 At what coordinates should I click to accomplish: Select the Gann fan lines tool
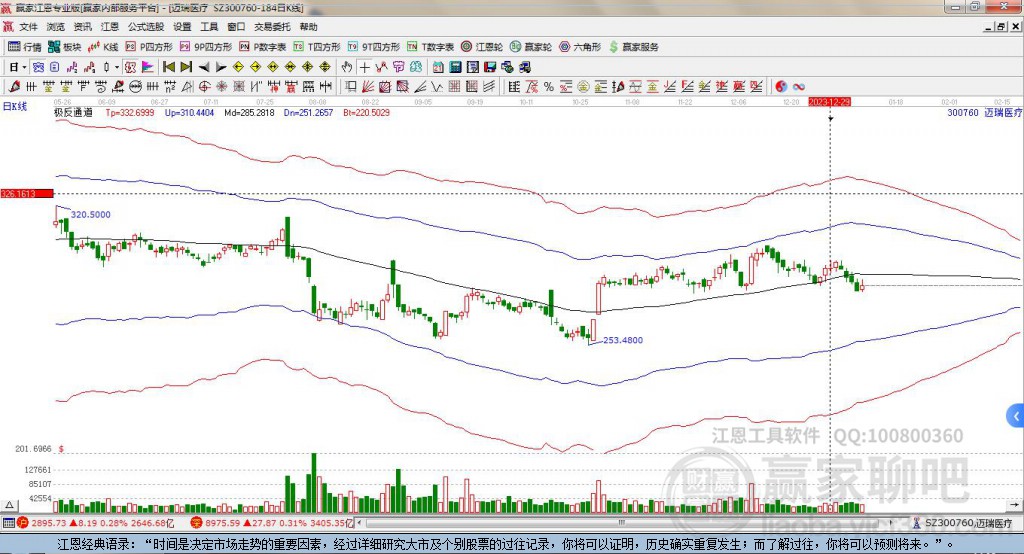click(x=368, y=87)
